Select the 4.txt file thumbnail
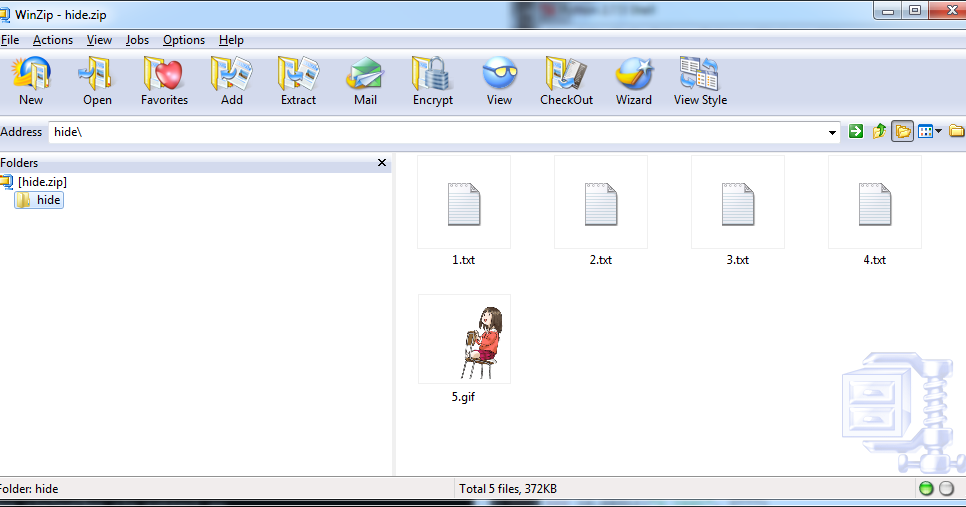 (875, 202)
